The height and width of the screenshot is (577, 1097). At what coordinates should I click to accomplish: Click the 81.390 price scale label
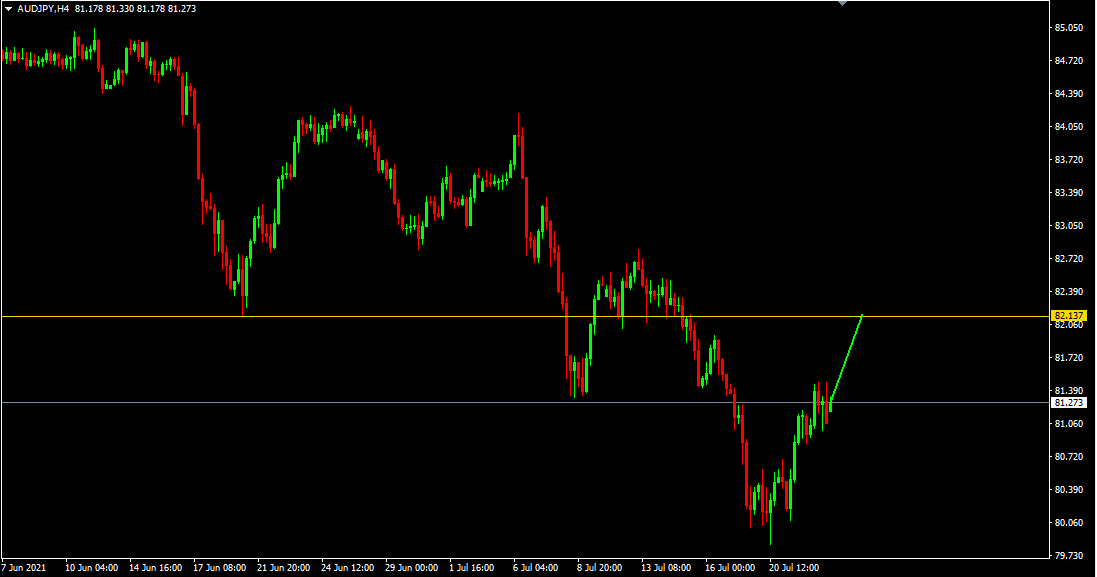point(1069,391)
